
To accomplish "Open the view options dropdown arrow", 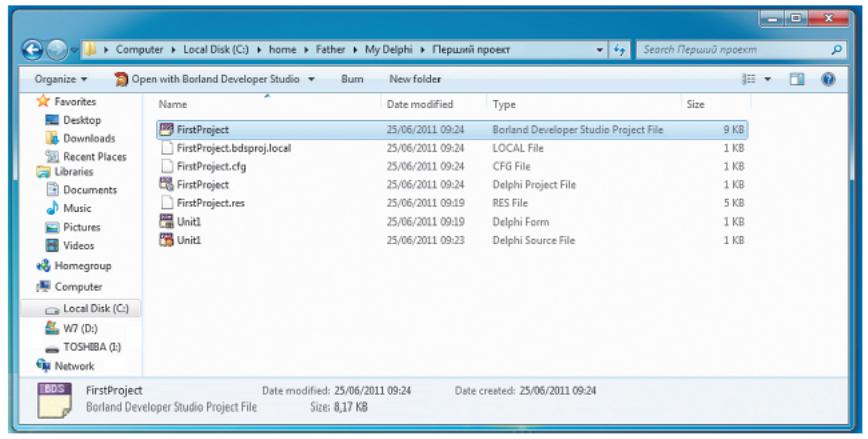I will coord(767,80).
